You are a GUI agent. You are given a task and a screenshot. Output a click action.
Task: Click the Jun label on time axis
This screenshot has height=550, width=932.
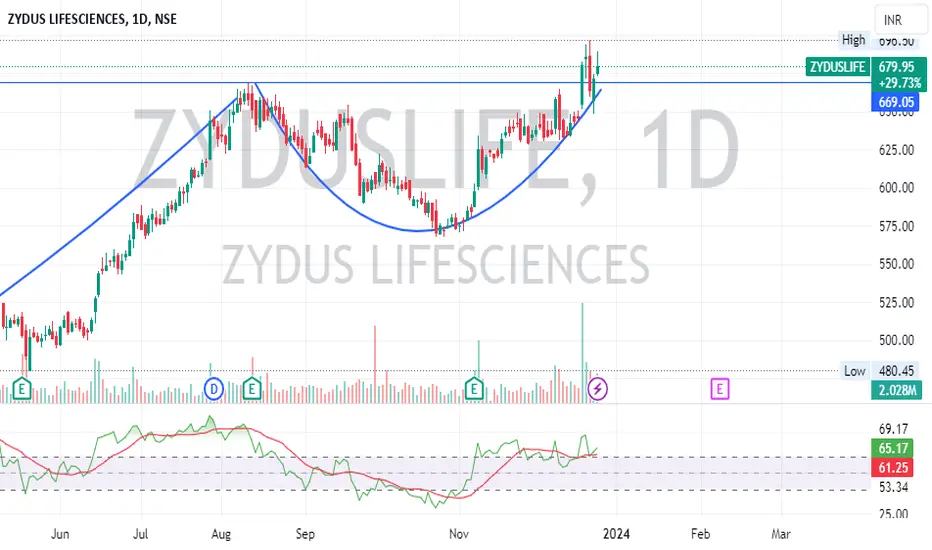tap(60, 534)
